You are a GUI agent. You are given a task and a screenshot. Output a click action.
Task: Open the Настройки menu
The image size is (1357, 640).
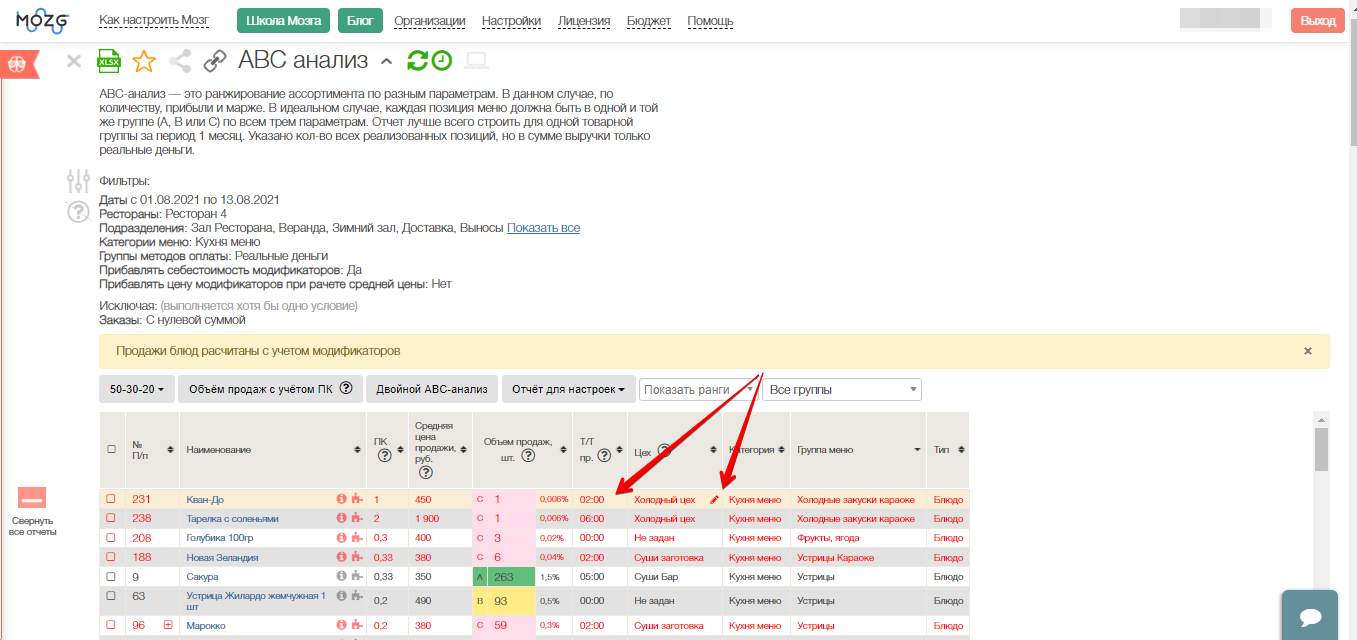click(x=511, y=21)
